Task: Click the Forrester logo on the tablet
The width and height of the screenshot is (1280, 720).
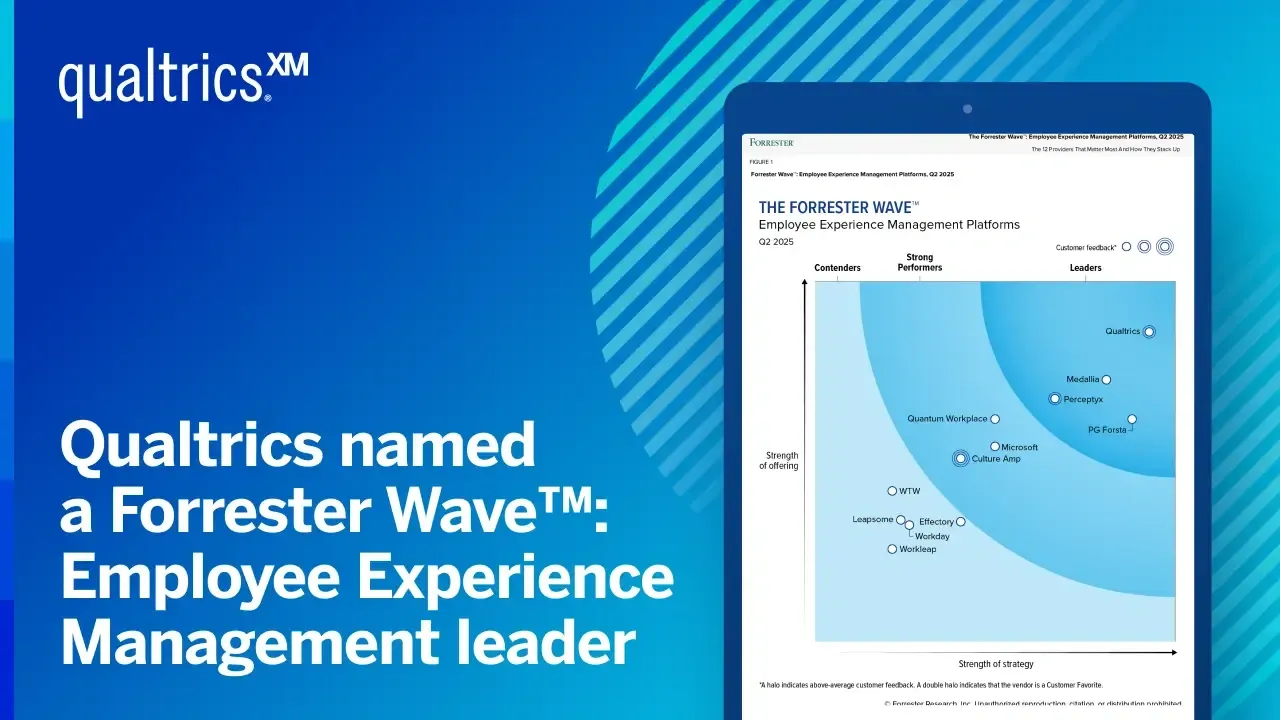Action: pyautogui.click(x=771, y=143)
